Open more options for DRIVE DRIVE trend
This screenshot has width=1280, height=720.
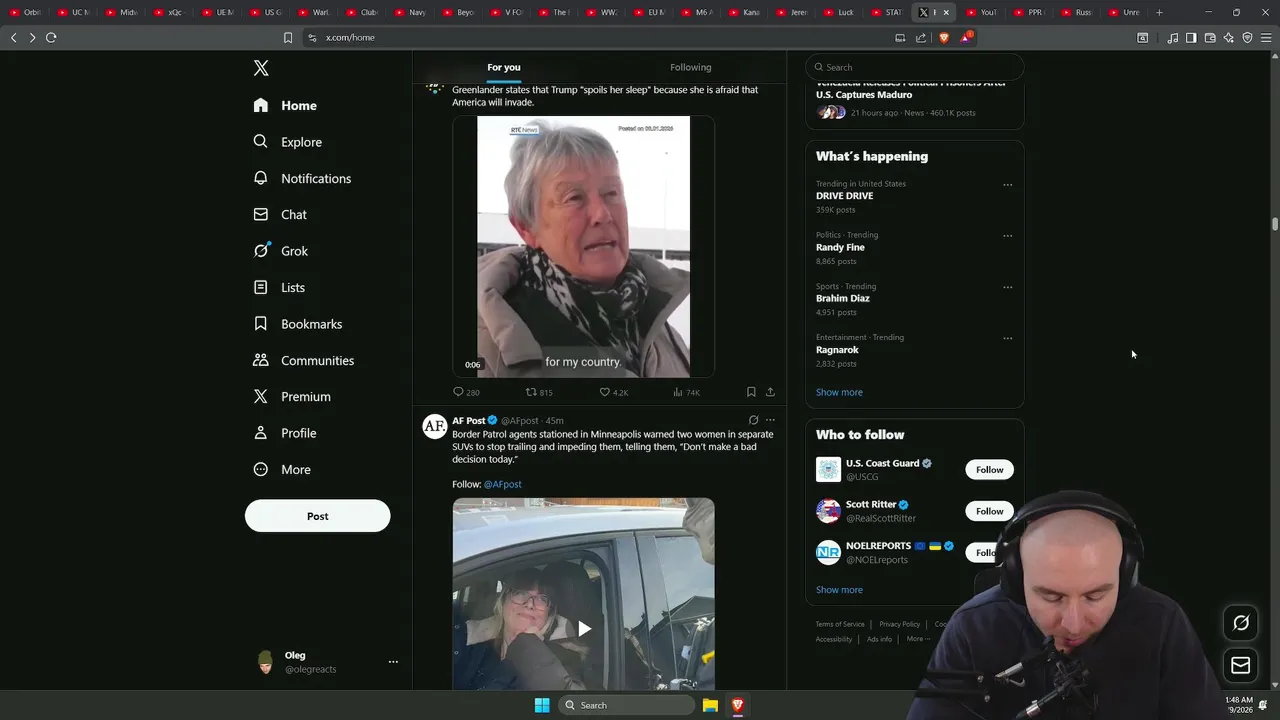[1007, 185]
